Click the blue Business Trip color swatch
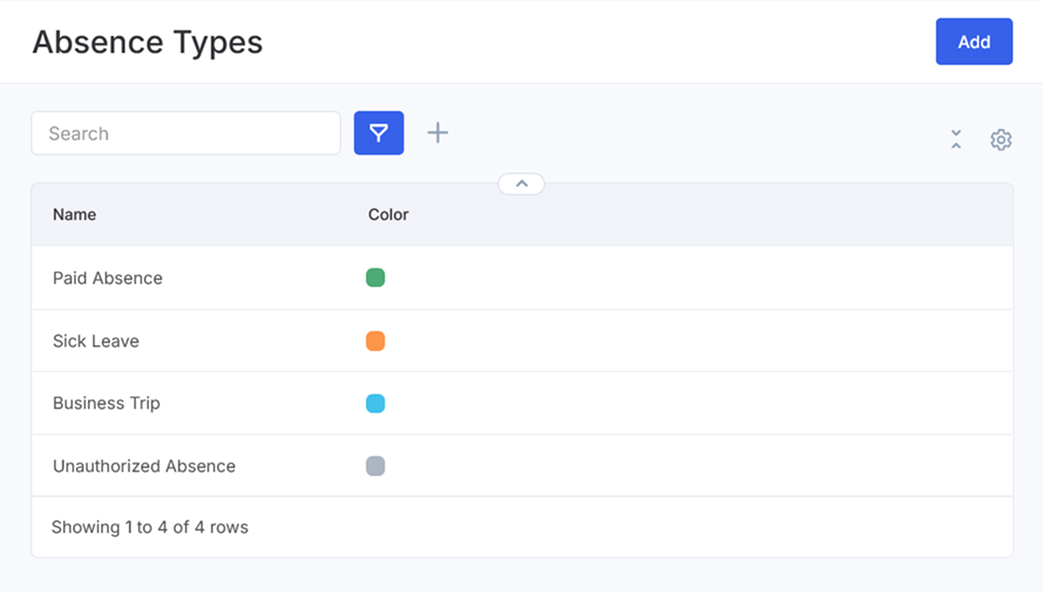 [375, 404]
